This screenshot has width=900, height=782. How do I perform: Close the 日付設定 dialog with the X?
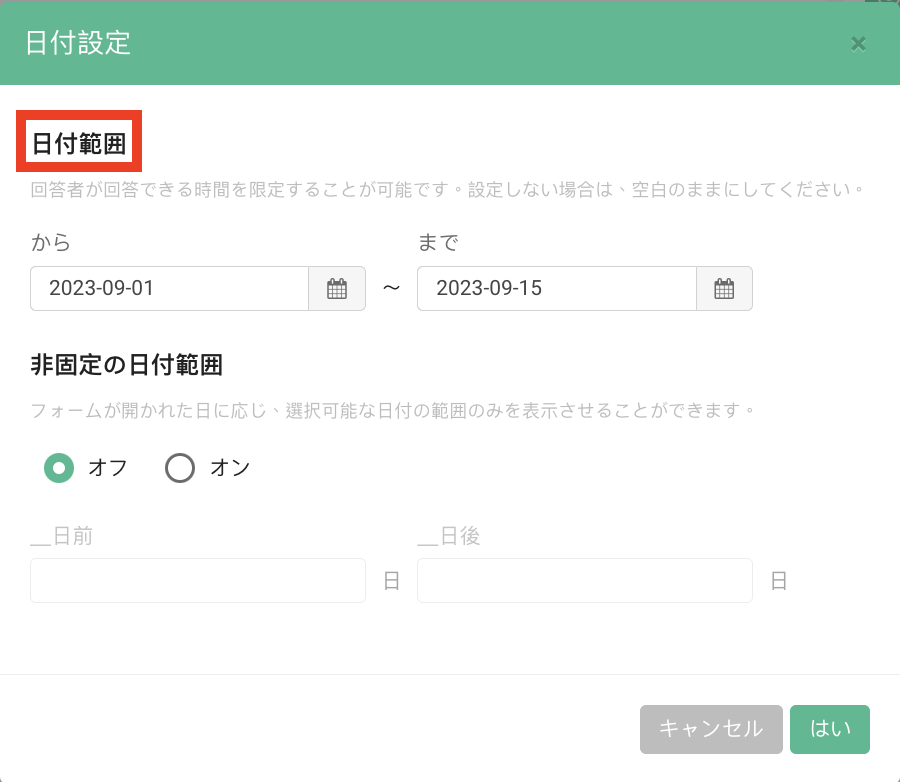pyautogui.click(x=858, y=44)
